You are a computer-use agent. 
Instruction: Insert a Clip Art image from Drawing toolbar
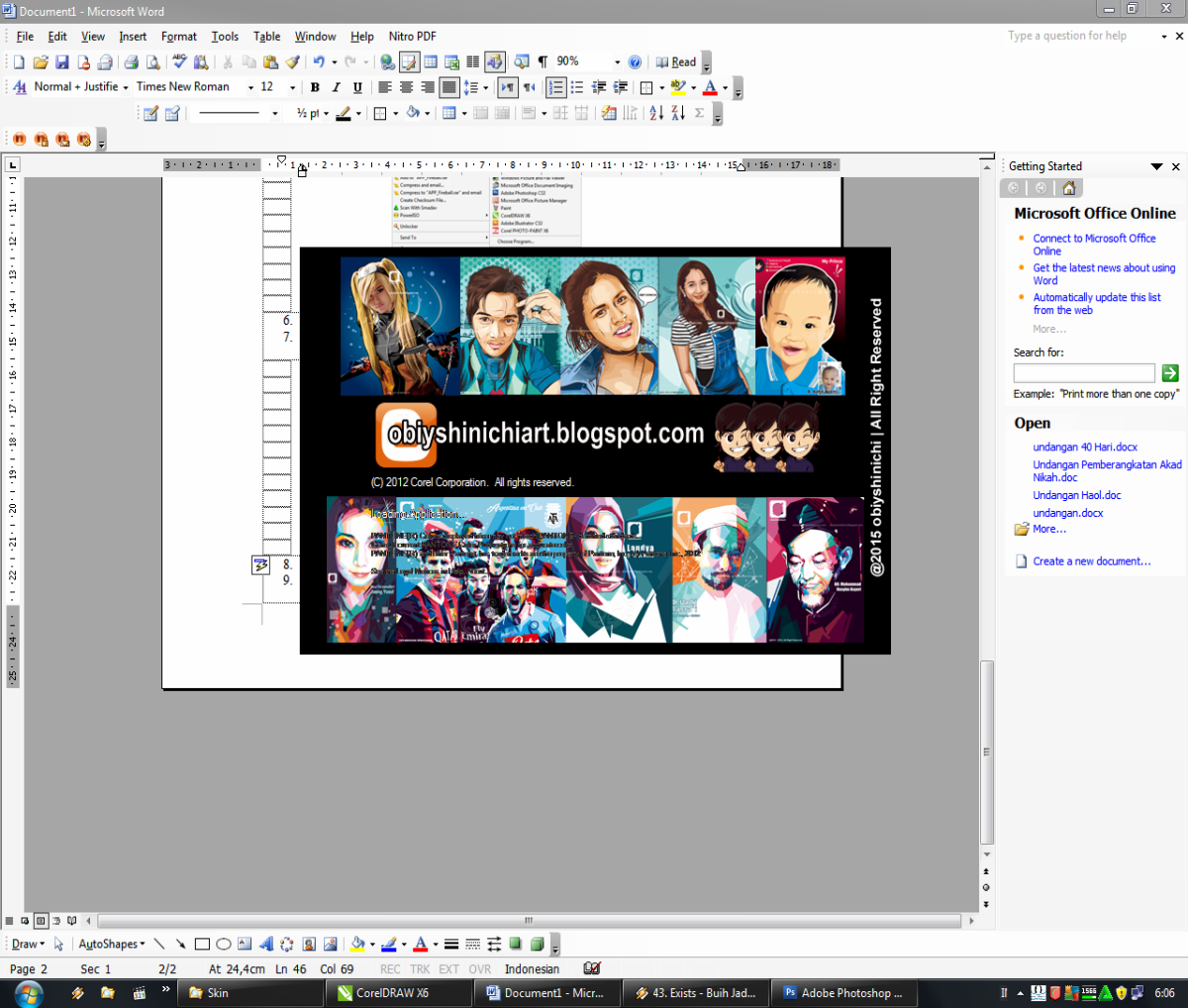tap(308, 944)
